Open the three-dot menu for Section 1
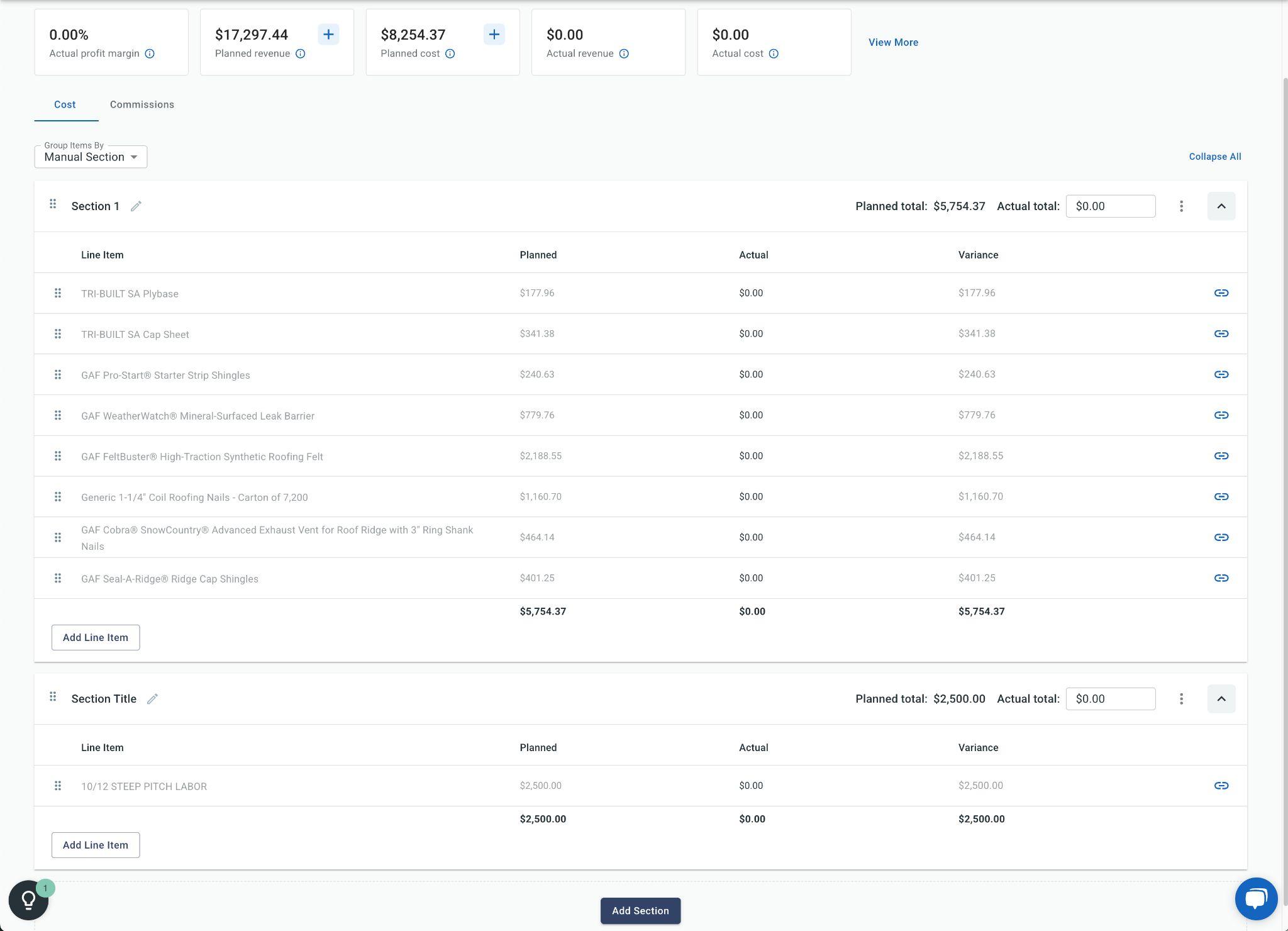1288x931 pixels. point(1181,206)
